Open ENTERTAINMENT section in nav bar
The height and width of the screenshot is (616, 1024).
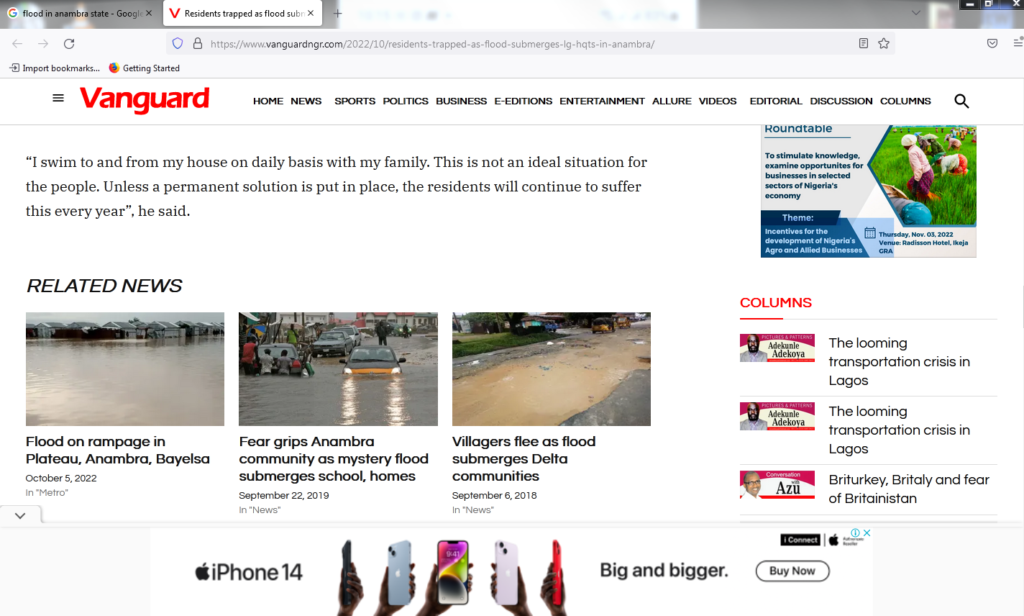[x=602, y=101]
